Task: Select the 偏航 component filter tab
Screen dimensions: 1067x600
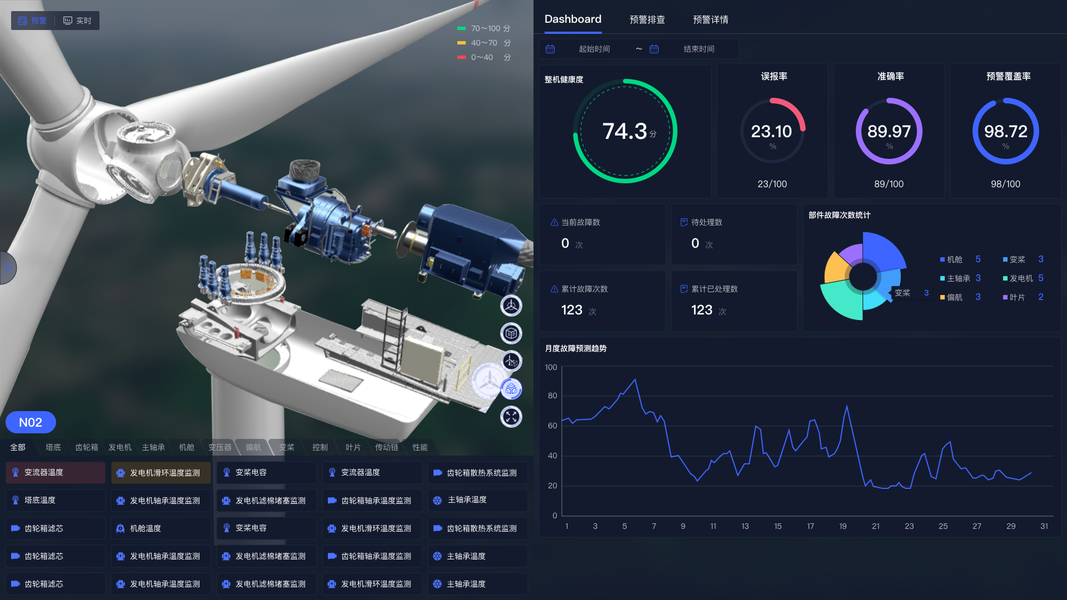Action: 253,447
